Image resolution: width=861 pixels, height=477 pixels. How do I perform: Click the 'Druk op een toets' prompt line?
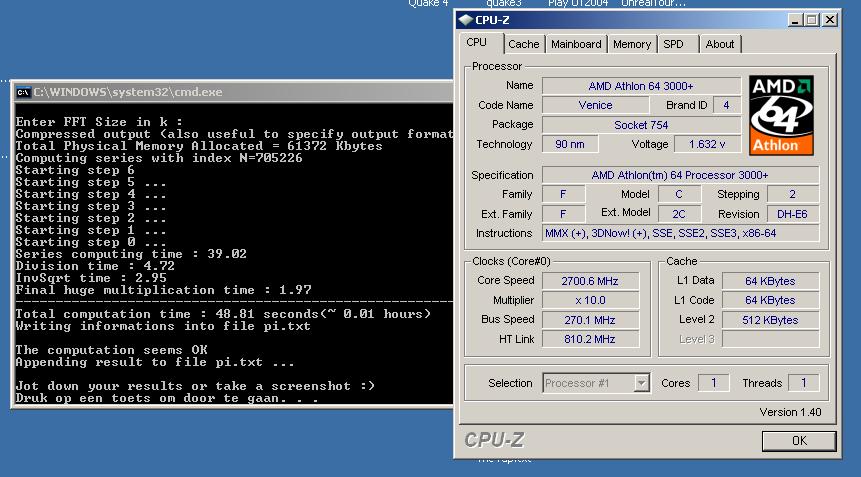pos(167,399)
